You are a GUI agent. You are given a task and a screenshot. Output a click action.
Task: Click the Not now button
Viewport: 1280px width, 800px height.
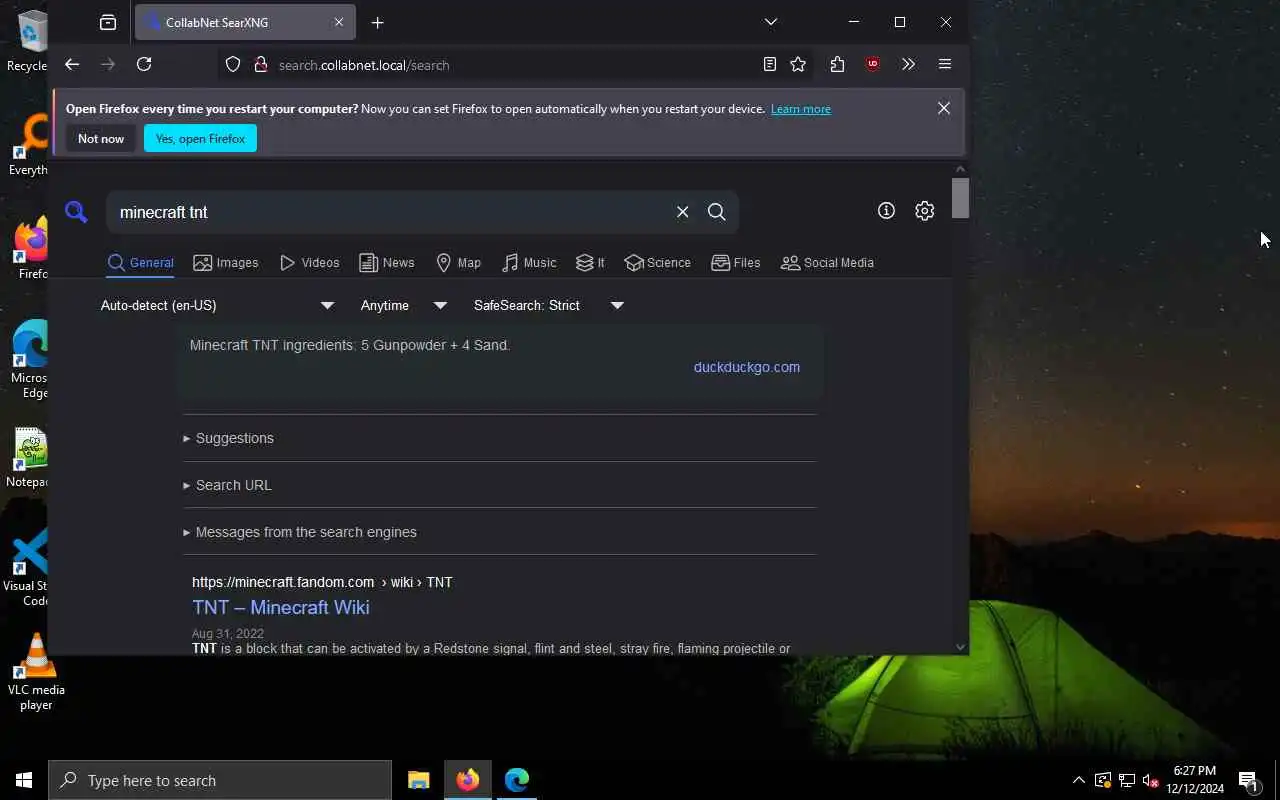pos(101,138)
